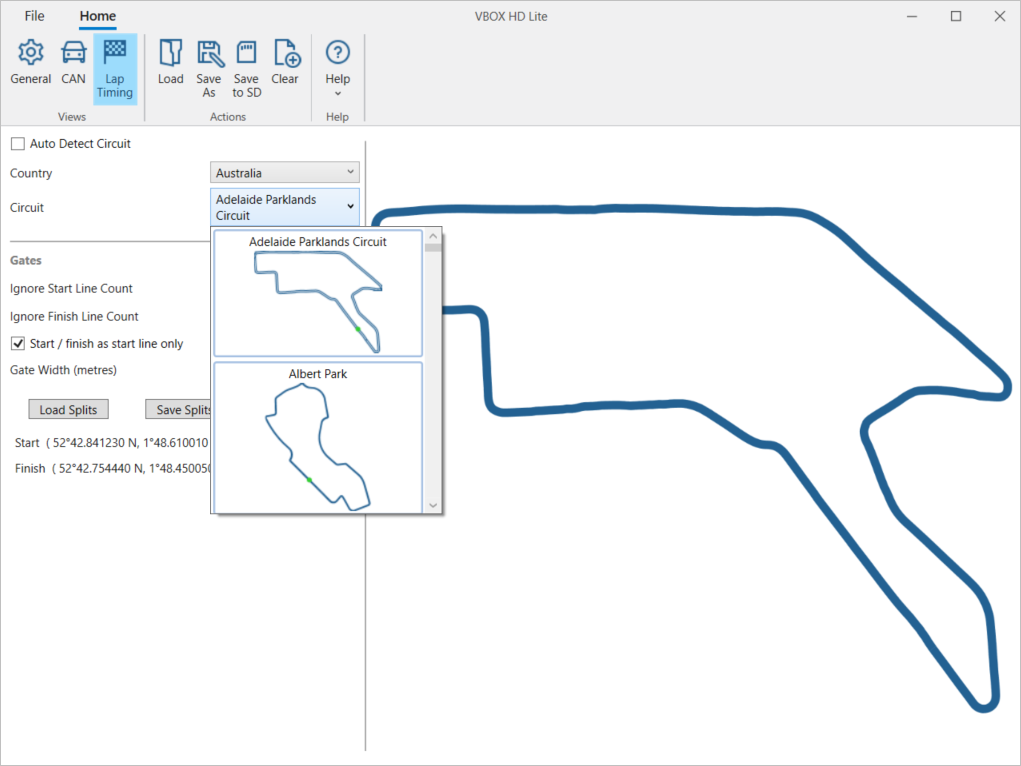The width and height of the screenshot is (1021, 766).
Task: Open the Country dropdown showing Australia
Action: click(285, 173)
